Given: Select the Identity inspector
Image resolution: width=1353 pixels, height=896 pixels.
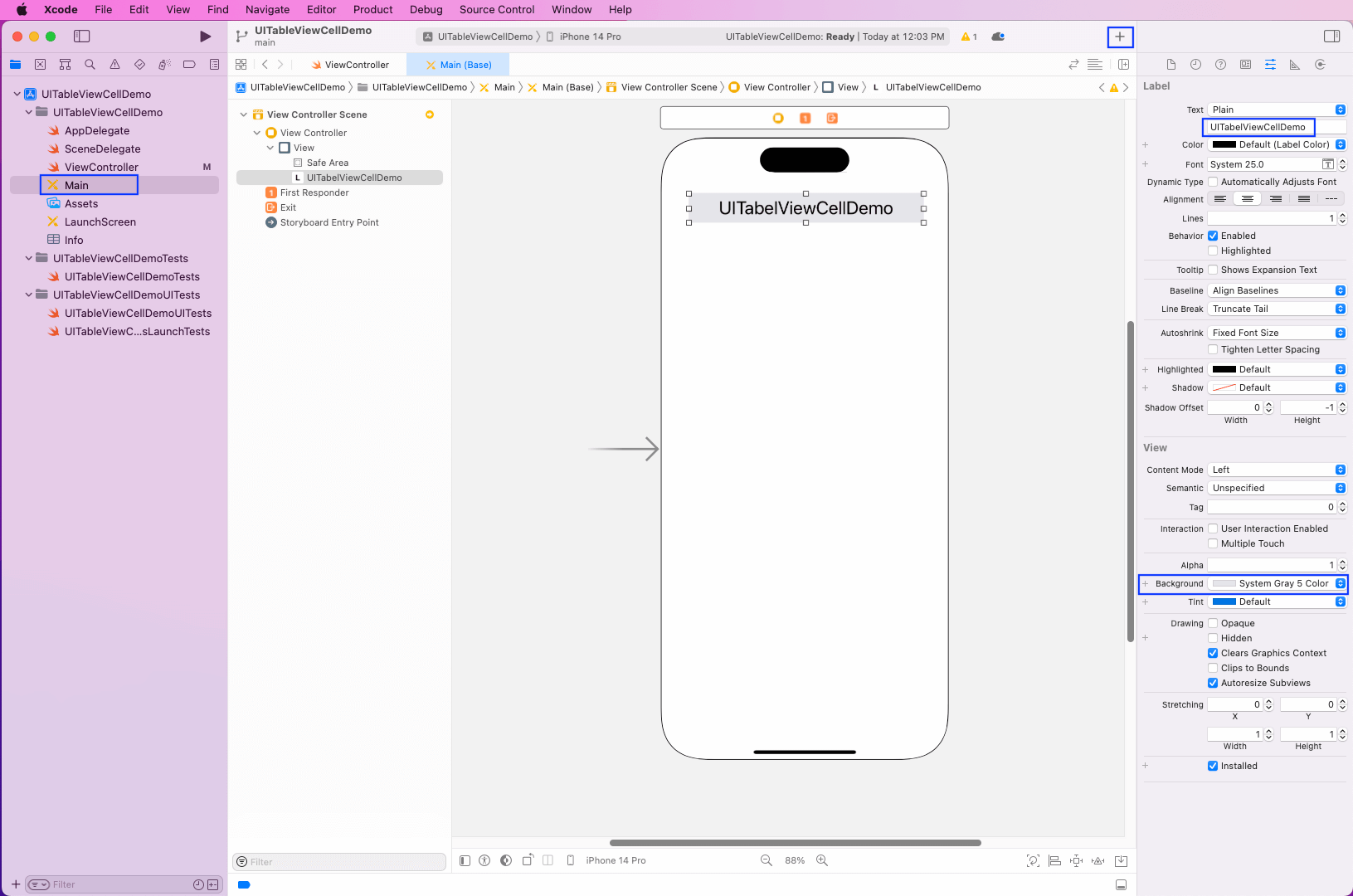Looking at the screenshot, I should pos(1245,64).
